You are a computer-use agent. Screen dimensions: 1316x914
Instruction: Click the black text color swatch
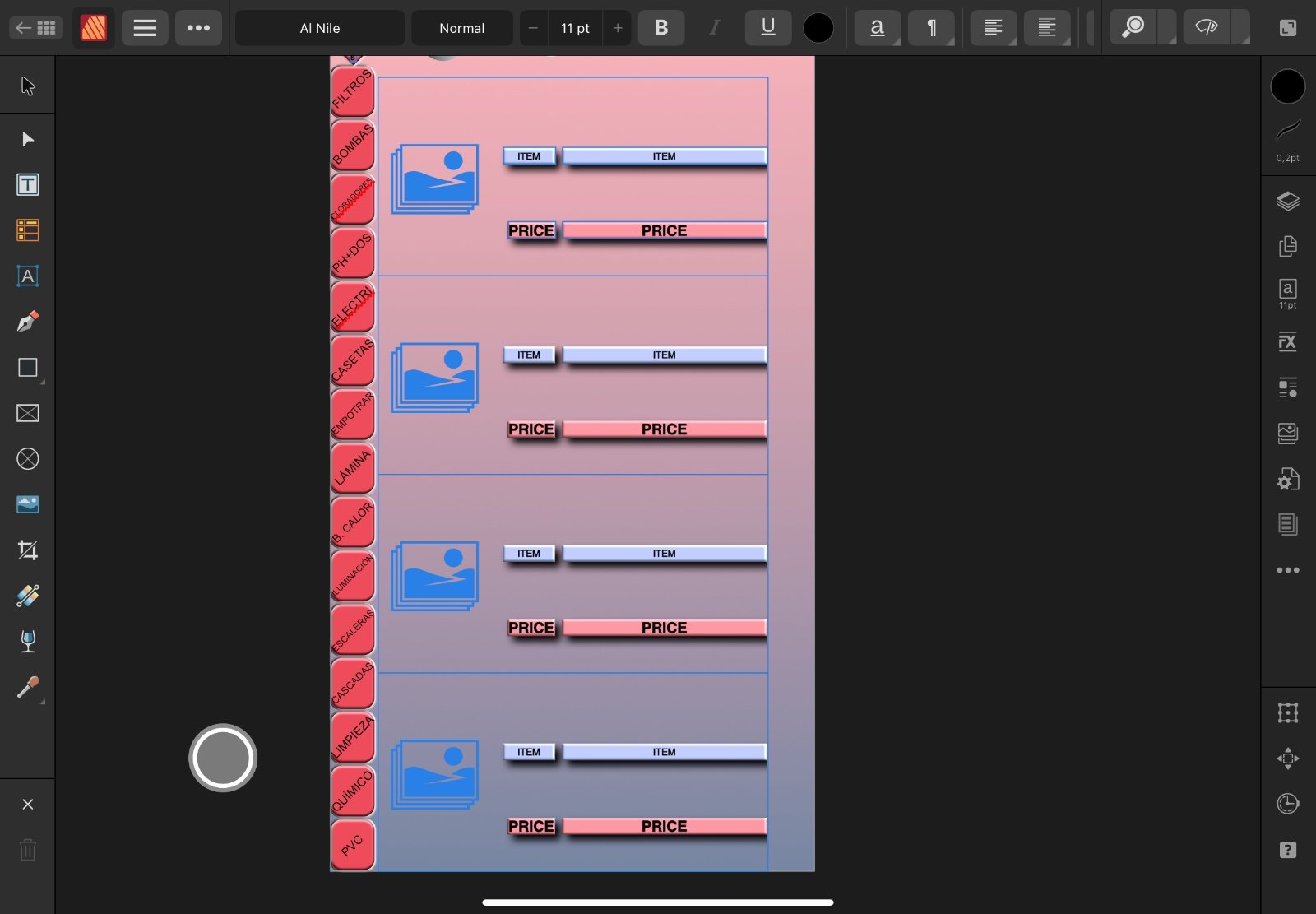tap(818, 28)
